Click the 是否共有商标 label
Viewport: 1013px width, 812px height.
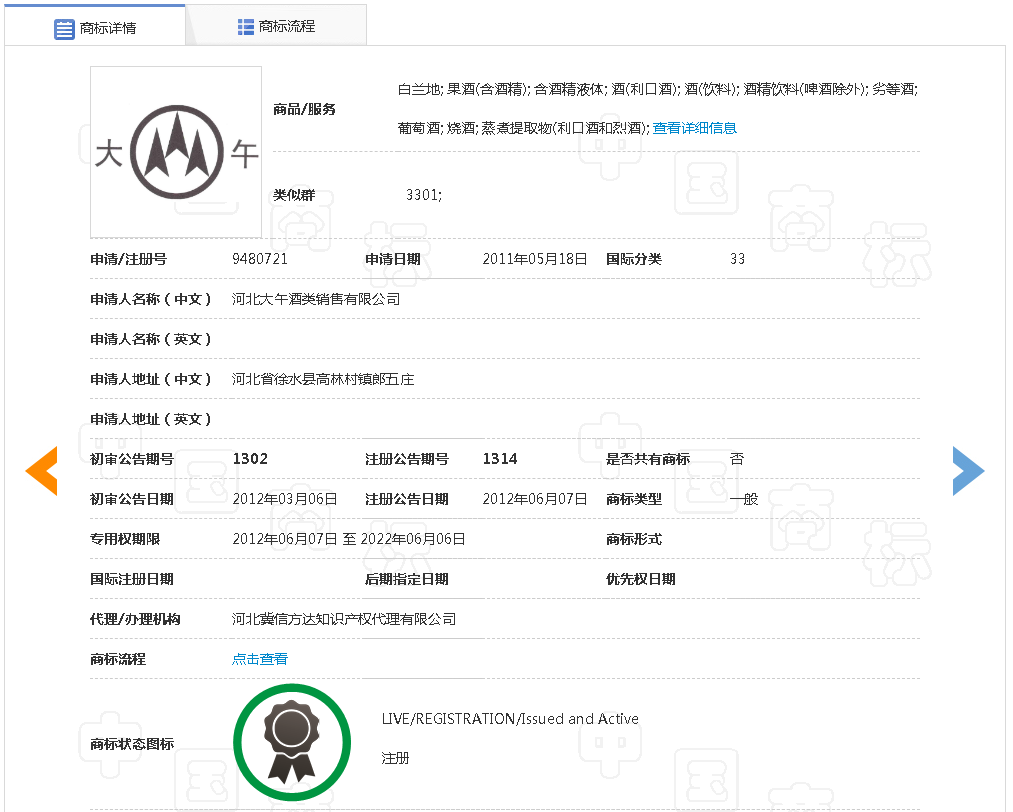[x=648, y=459]
